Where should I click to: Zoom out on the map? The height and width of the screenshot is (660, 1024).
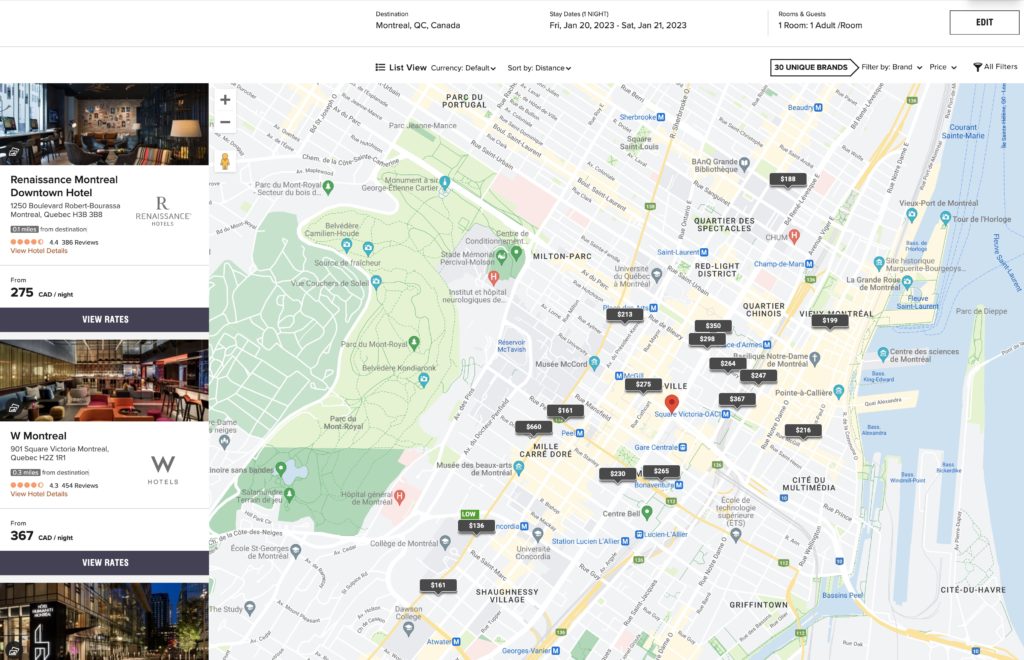tap(225, 123)
